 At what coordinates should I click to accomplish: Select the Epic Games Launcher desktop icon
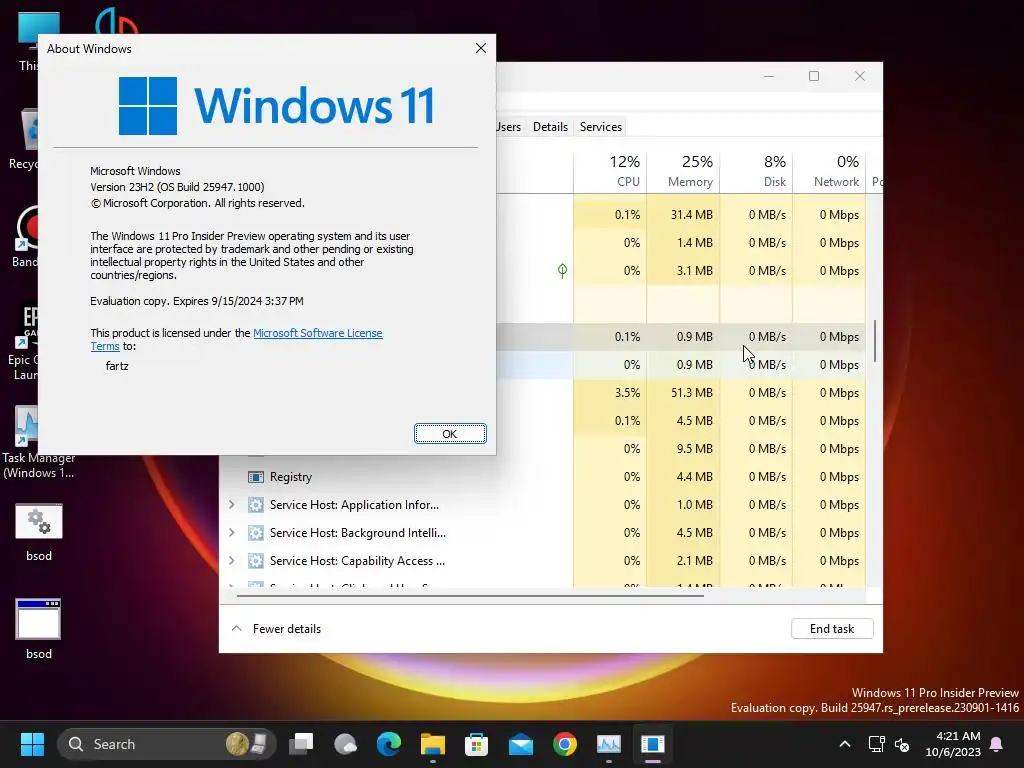[24, 342]
